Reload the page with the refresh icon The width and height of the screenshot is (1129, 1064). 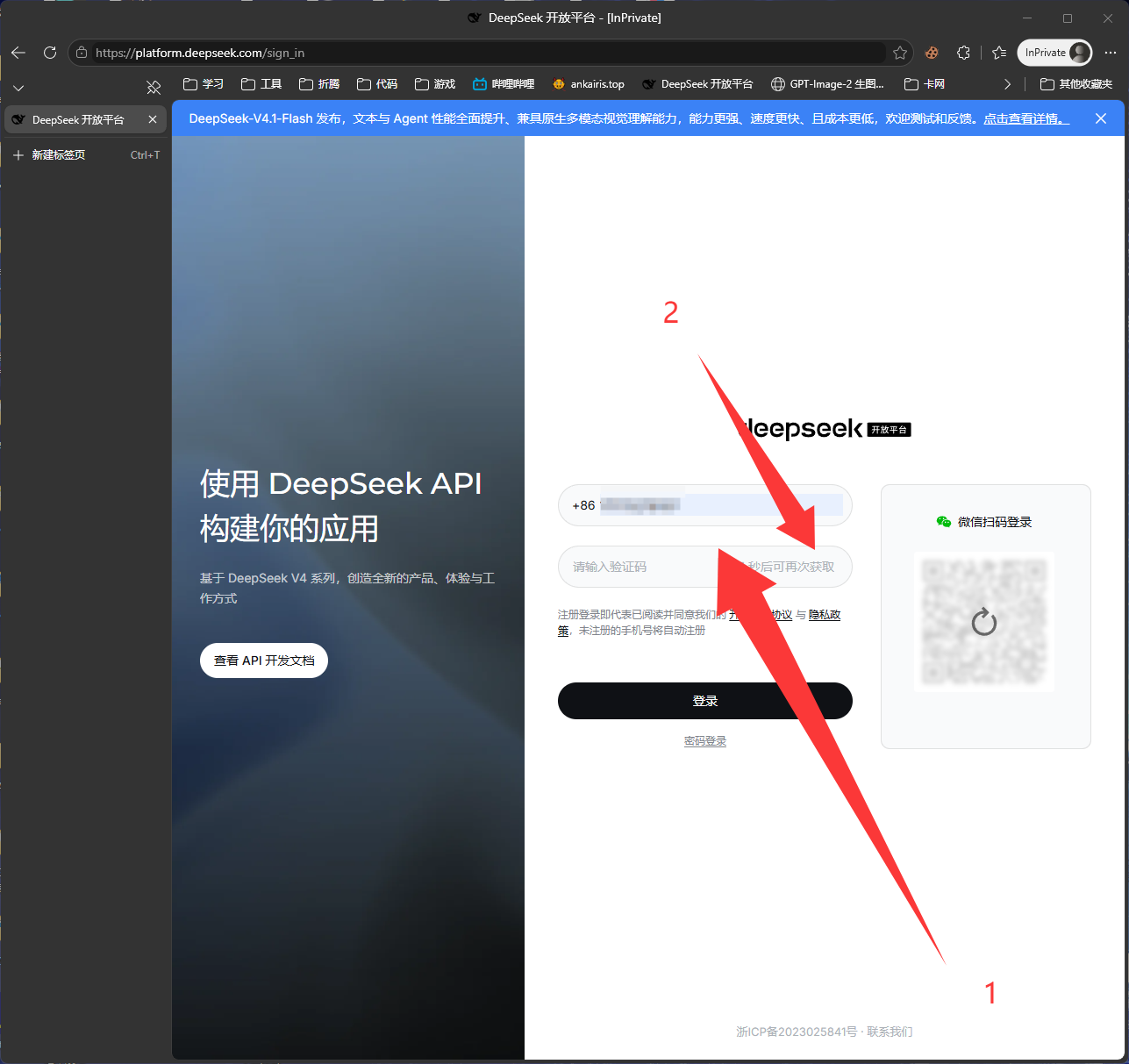point(50,53)
